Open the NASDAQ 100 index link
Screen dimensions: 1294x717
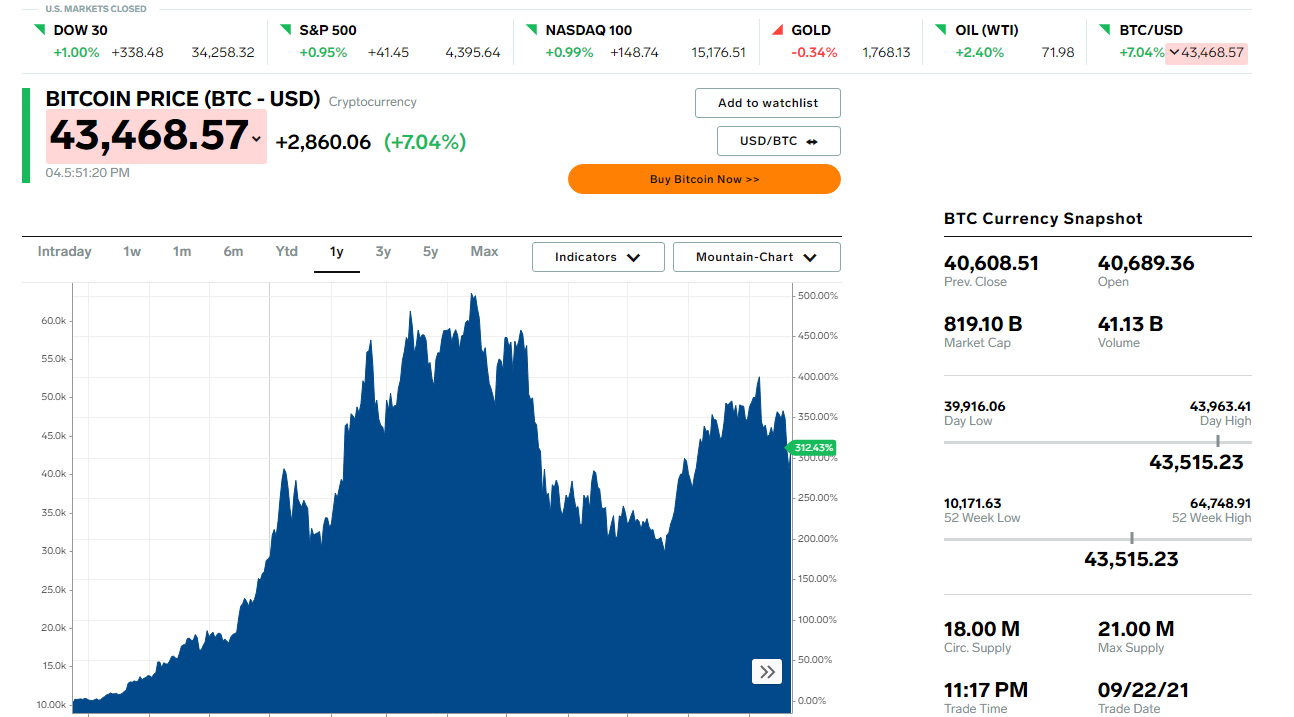(589, 30)
